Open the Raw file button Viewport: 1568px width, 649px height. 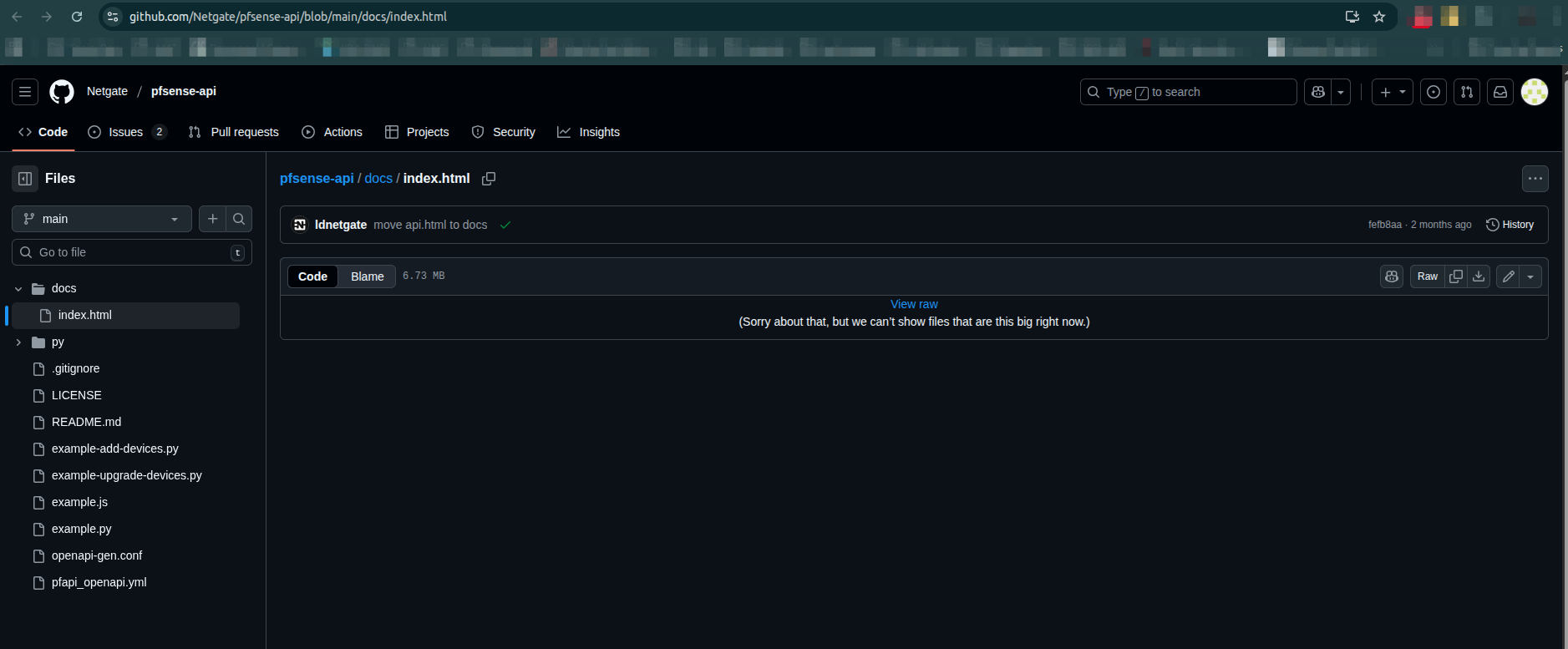(1428, 276)
